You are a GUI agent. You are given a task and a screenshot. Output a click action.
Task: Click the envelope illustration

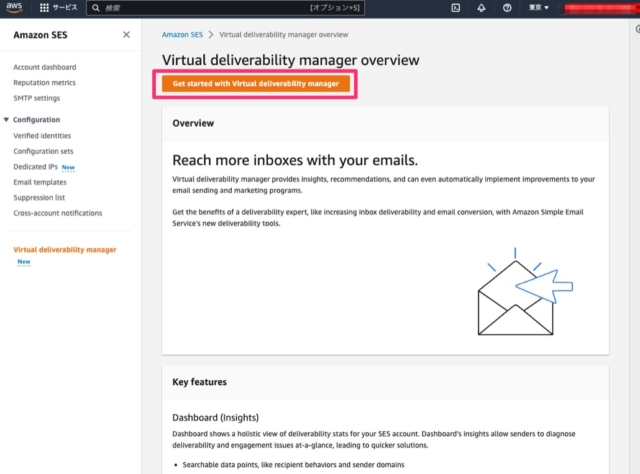525,292
